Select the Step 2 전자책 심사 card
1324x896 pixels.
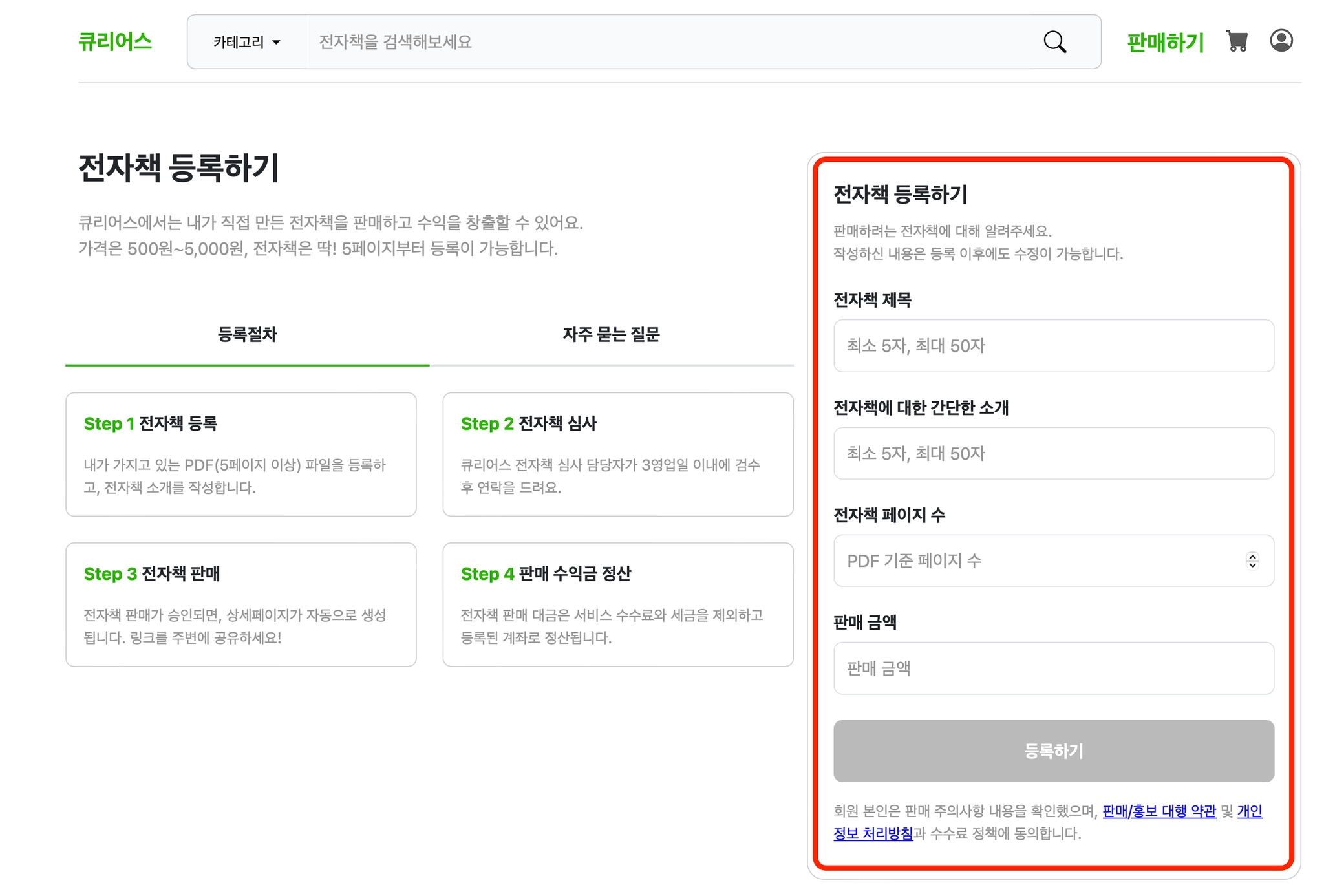click(617, 454)
